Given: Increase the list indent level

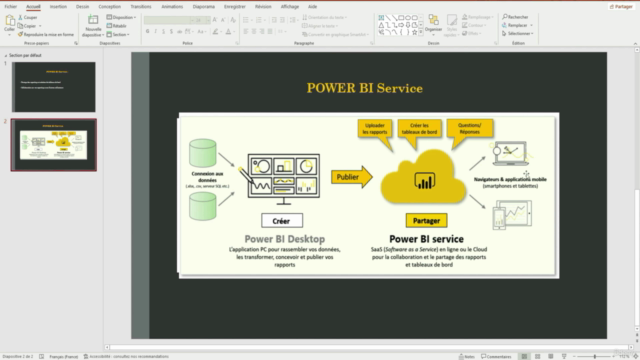Looking at the screenshot, I should [282, 20].
